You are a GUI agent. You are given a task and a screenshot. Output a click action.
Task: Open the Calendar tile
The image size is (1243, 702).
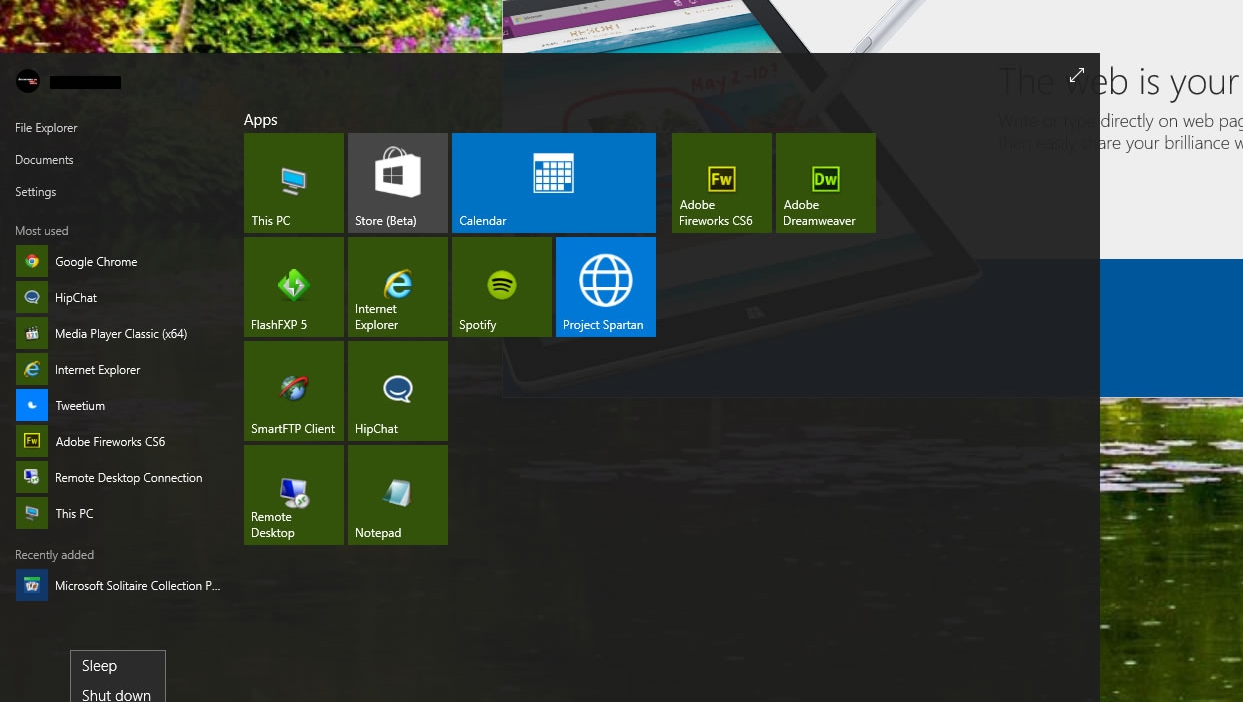[554, 183]
